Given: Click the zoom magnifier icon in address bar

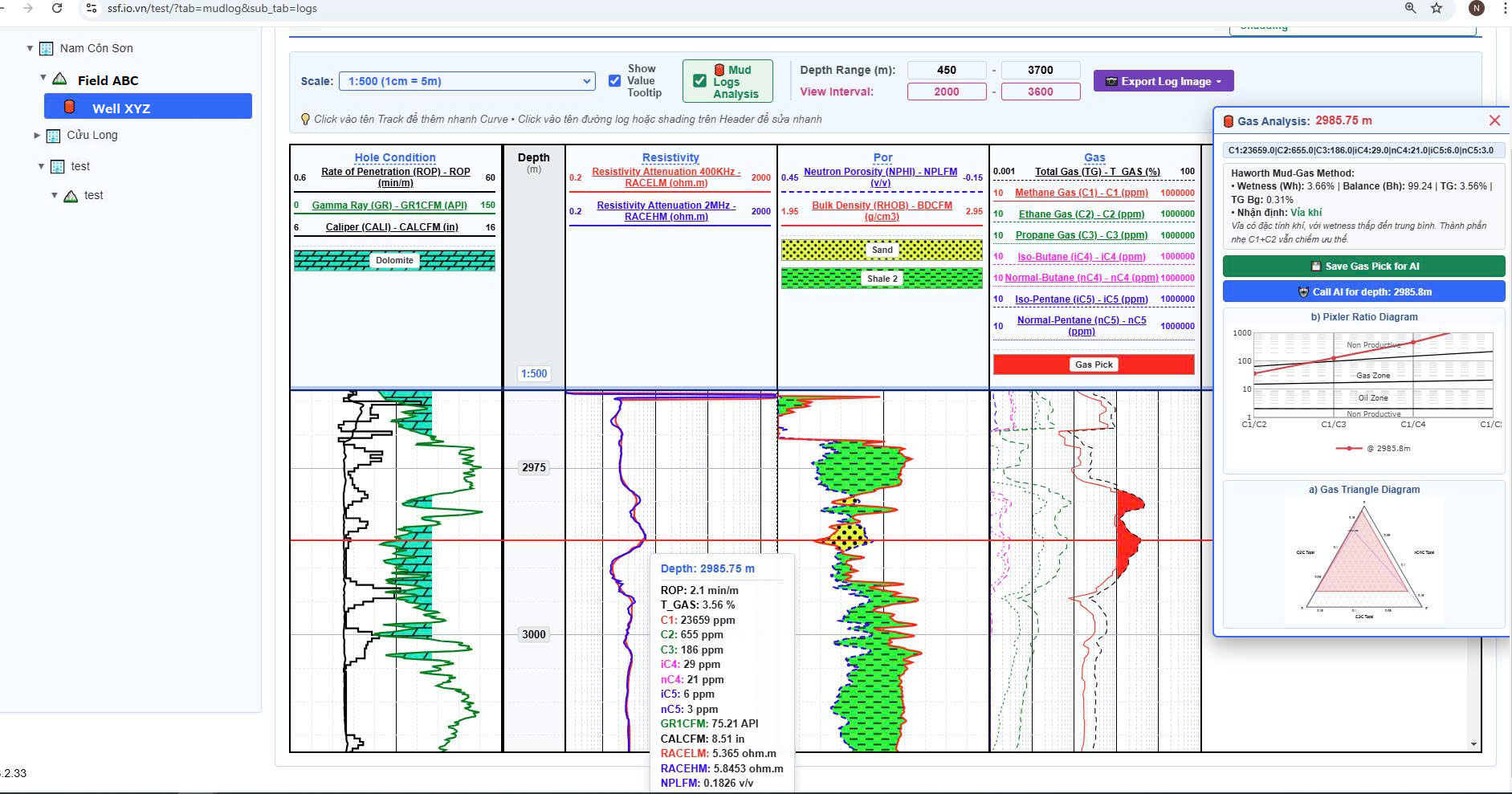Looking at the screenshot, I should pyautogui.click(x=1410, y=8).
